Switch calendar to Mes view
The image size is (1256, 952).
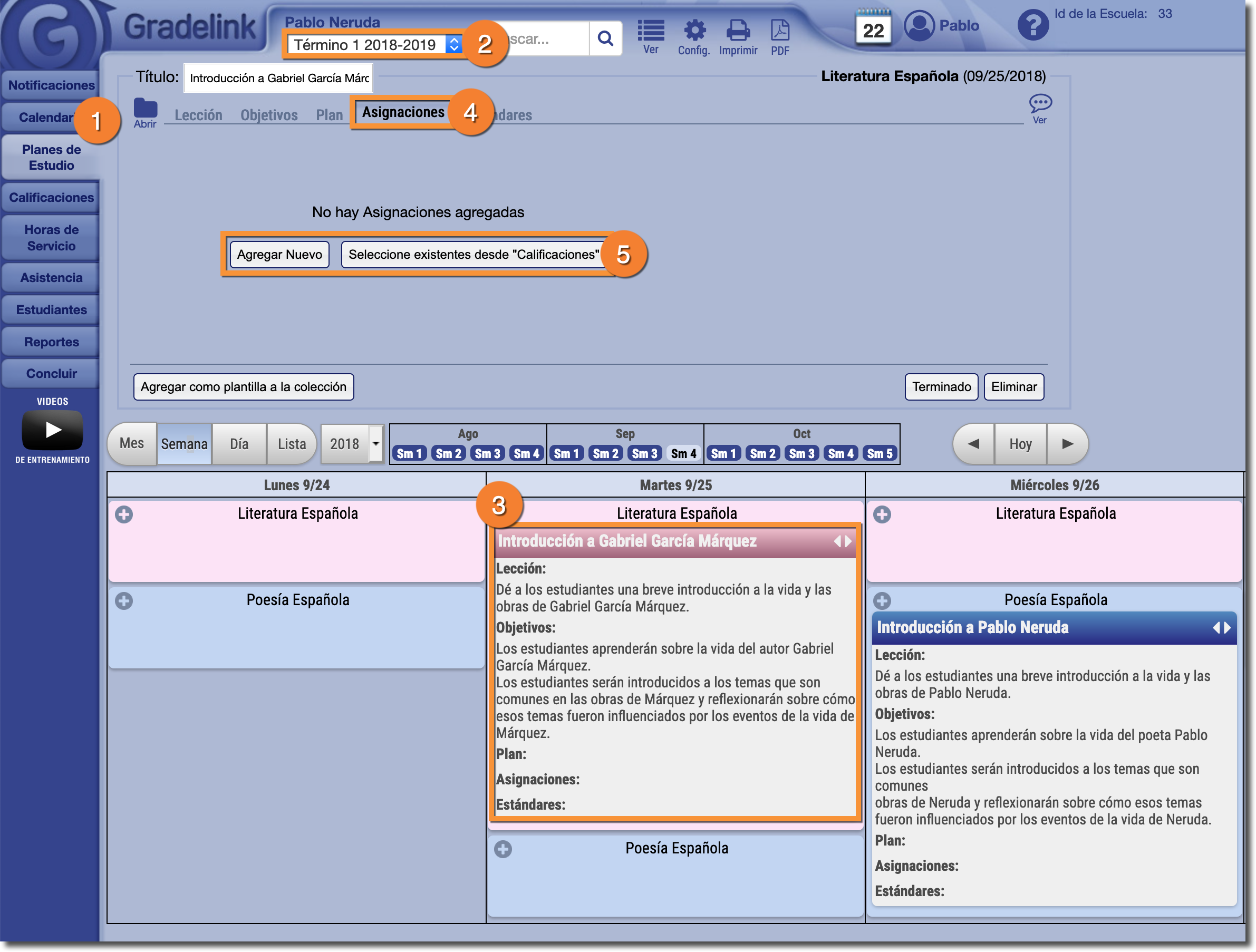pyautogui.click(x=132, y=443)
